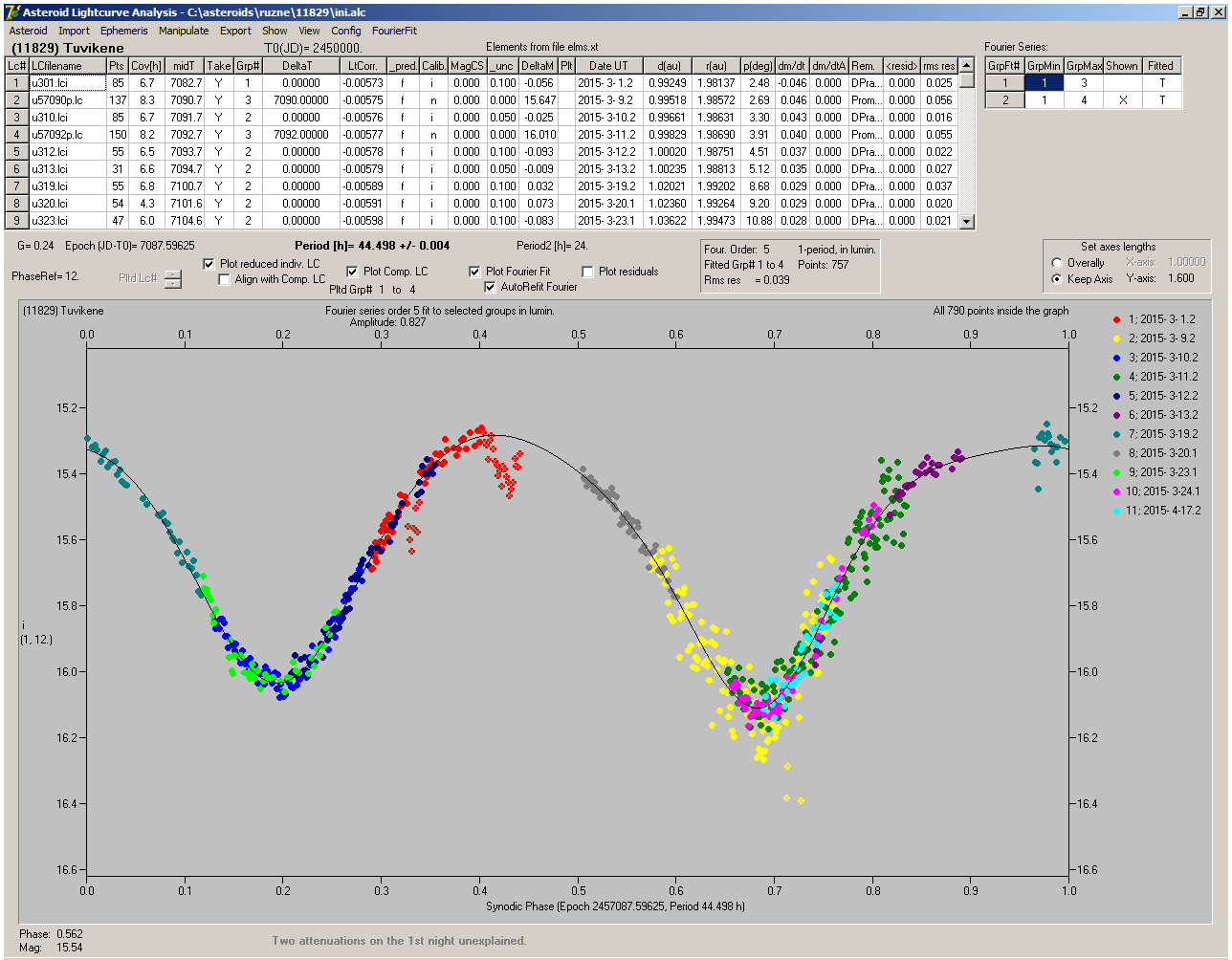This screenshot has width=1232, height=960.
Task: Click date 2015- 3-23.1 in row 9
Action: coord(608,221)
